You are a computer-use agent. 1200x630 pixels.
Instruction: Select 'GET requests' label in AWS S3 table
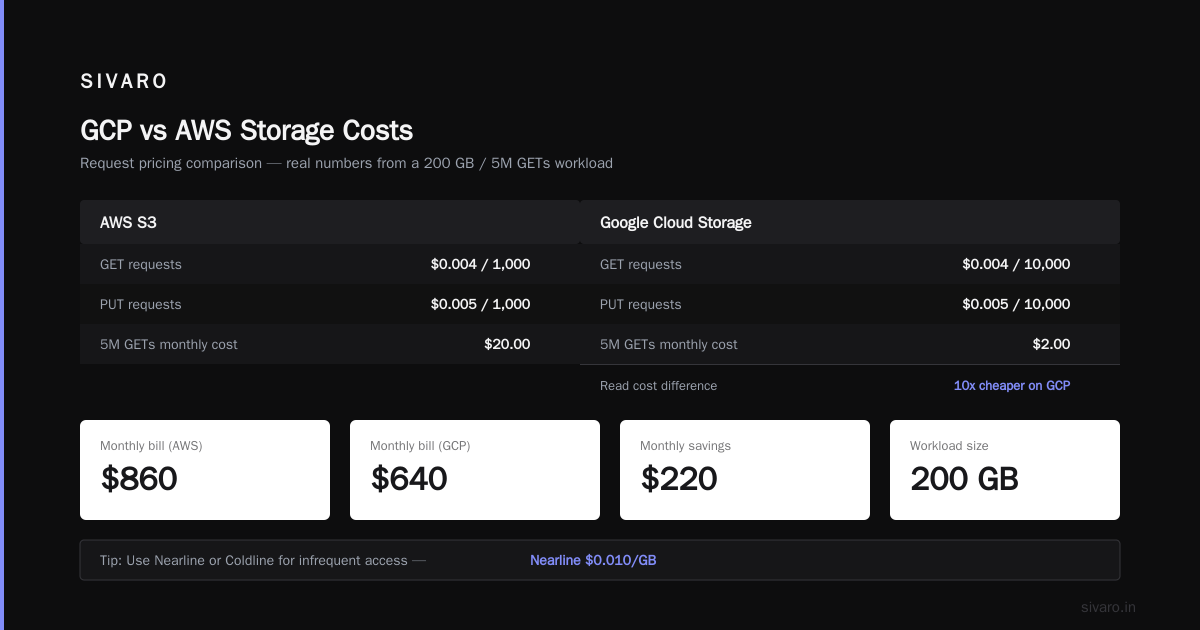pyautogui.click(x=141, y=265)
